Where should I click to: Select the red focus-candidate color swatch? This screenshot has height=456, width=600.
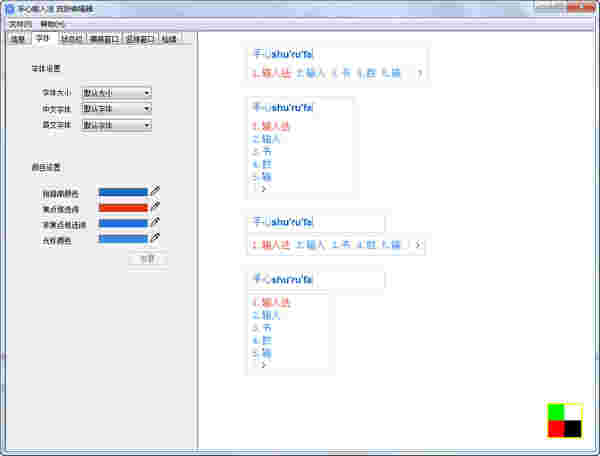point(123,207)
